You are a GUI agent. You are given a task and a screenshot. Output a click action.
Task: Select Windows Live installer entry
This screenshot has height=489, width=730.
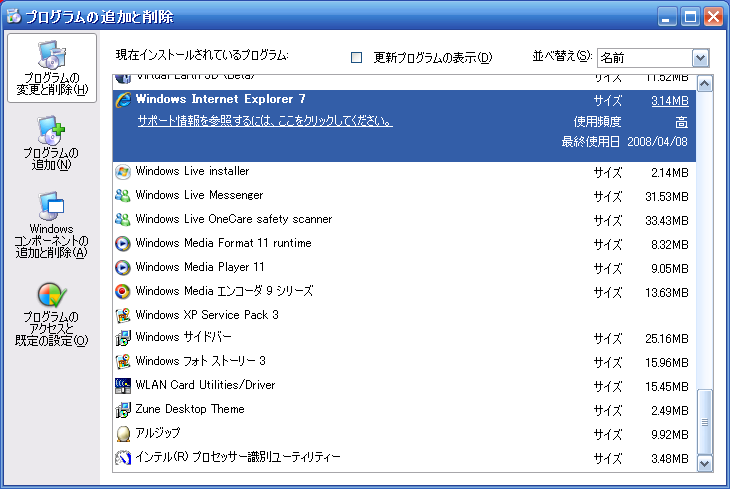(404, 172)
